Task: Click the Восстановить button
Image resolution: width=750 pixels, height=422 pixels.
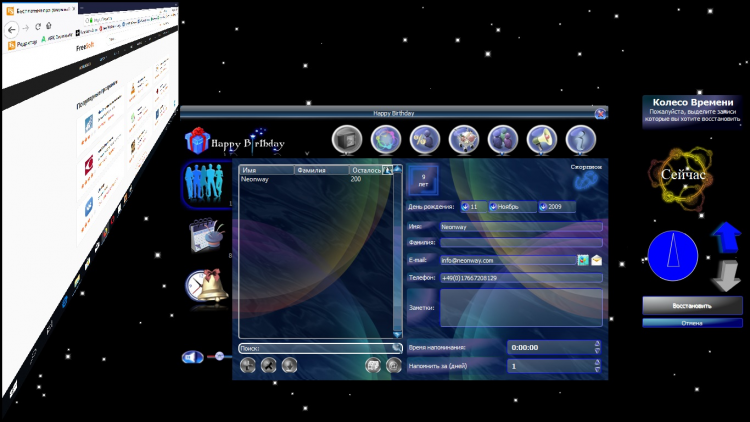Action: coord(692,305)
